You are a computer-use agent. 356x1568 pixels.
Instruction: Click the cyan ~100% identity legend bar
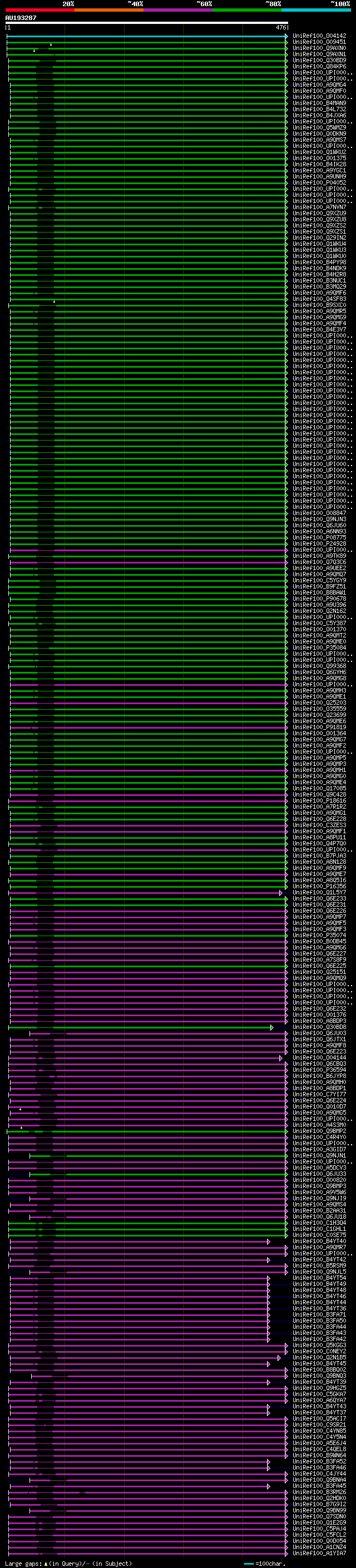(x=316, y=10)
